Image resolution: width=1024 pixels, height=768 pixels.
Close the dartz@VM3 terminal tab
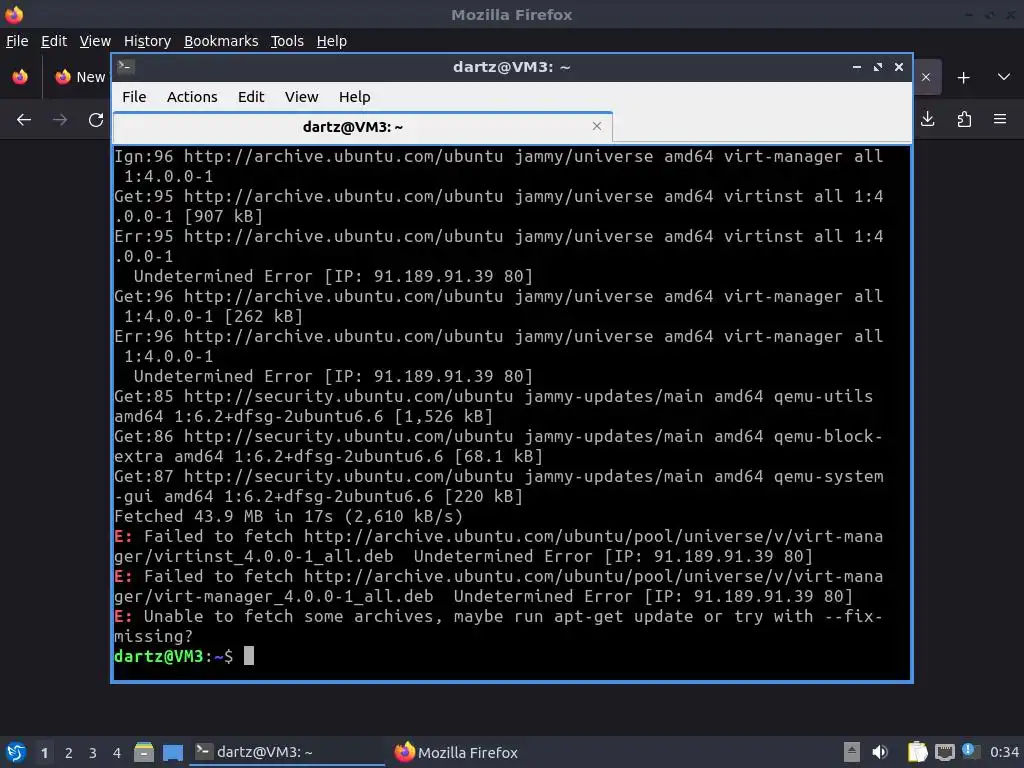click(x=596, y=126)
